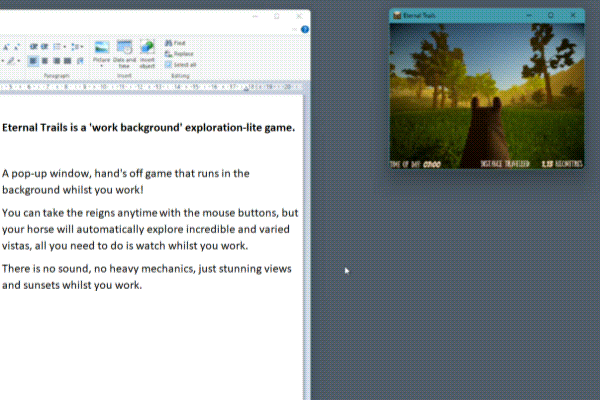Minimize the WordPad window
600x400 pixels.
(x=255, y=16)
